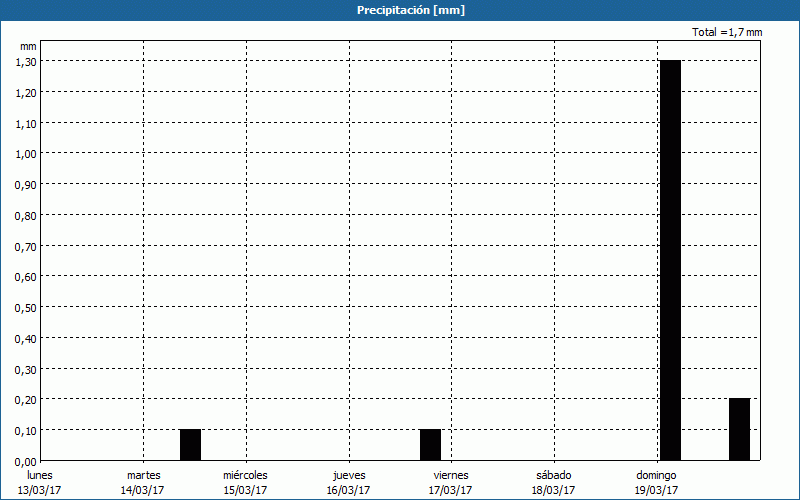Viewport: 800px width, 500px height.
Task: Click the 1,30 y-axis value
Action: (x=26, y=62)
